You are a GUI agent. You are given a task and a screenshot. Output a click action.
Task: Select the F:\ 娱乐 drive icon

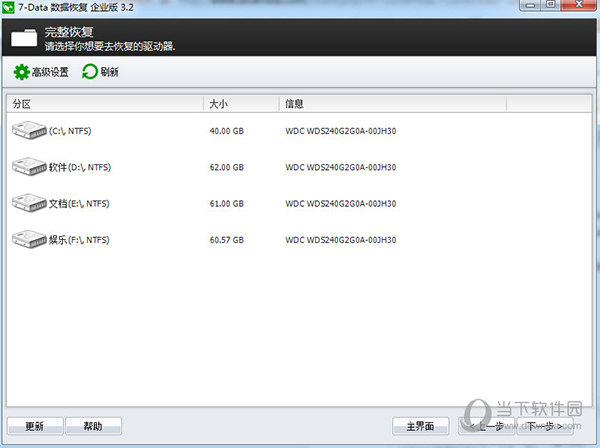pos(29,239)
